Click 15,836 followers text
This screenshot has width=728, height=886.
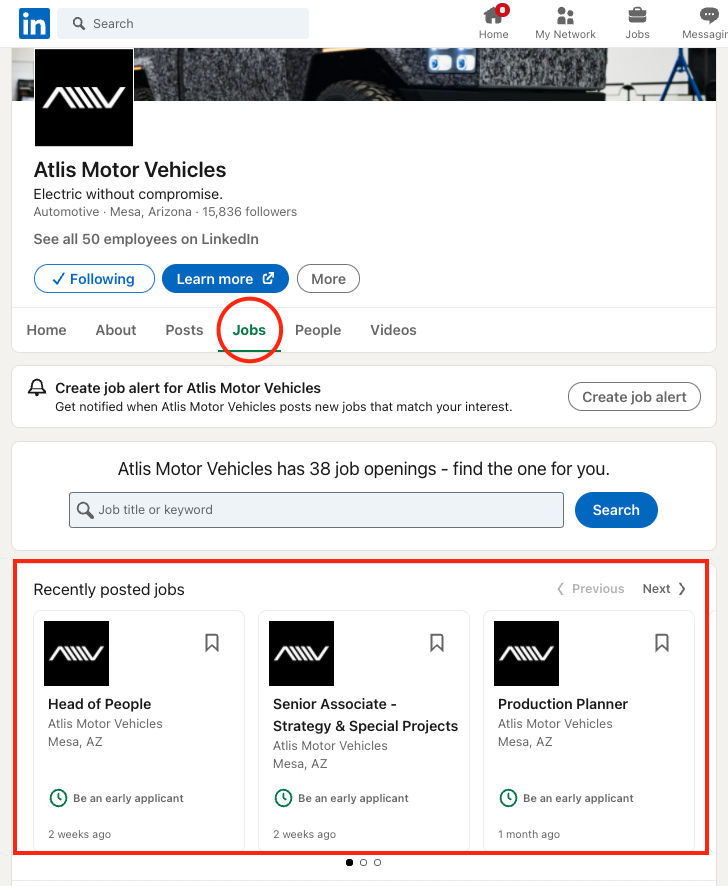(250, 212)
